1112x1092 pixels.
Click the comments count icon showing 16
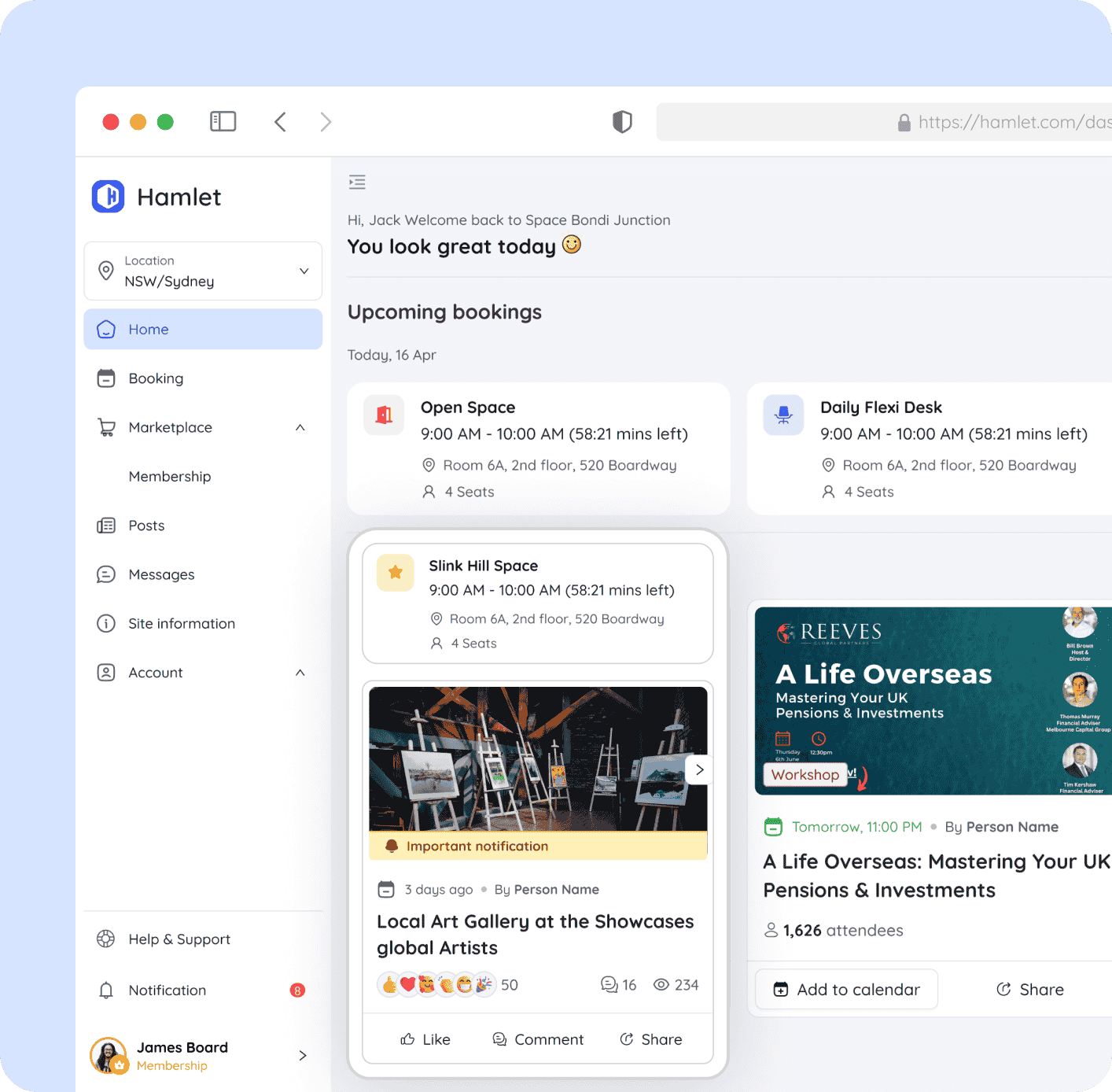point(609,985)
